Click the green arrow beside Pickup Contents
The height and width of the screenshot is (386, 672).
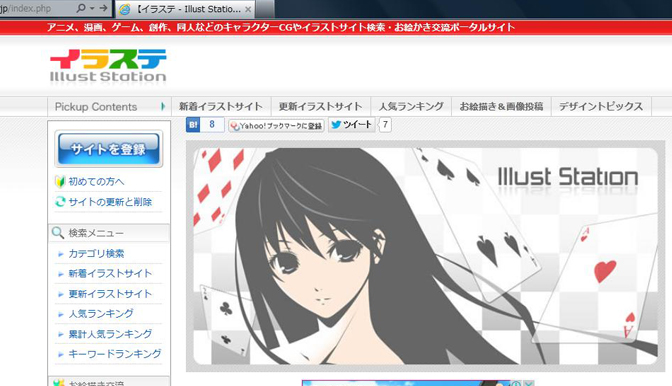click(x=163, y=106)
